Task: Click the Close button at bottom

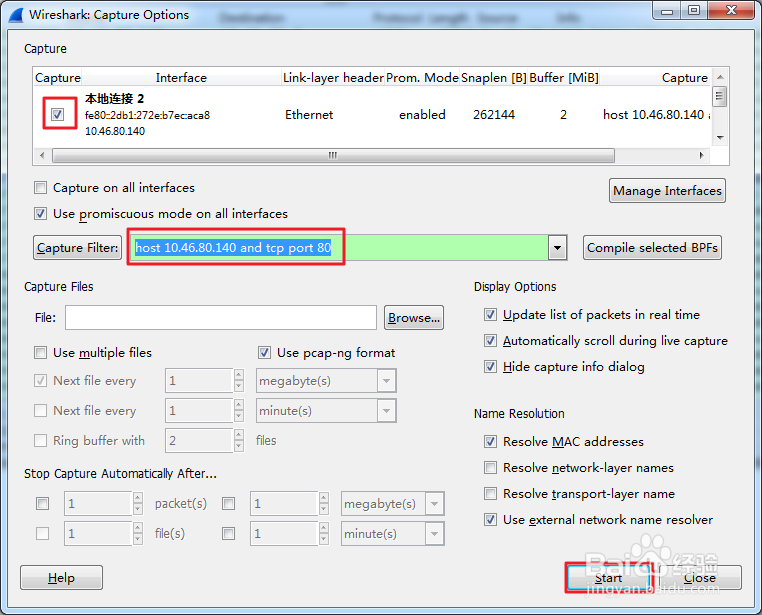Action: tap(699, 578)
